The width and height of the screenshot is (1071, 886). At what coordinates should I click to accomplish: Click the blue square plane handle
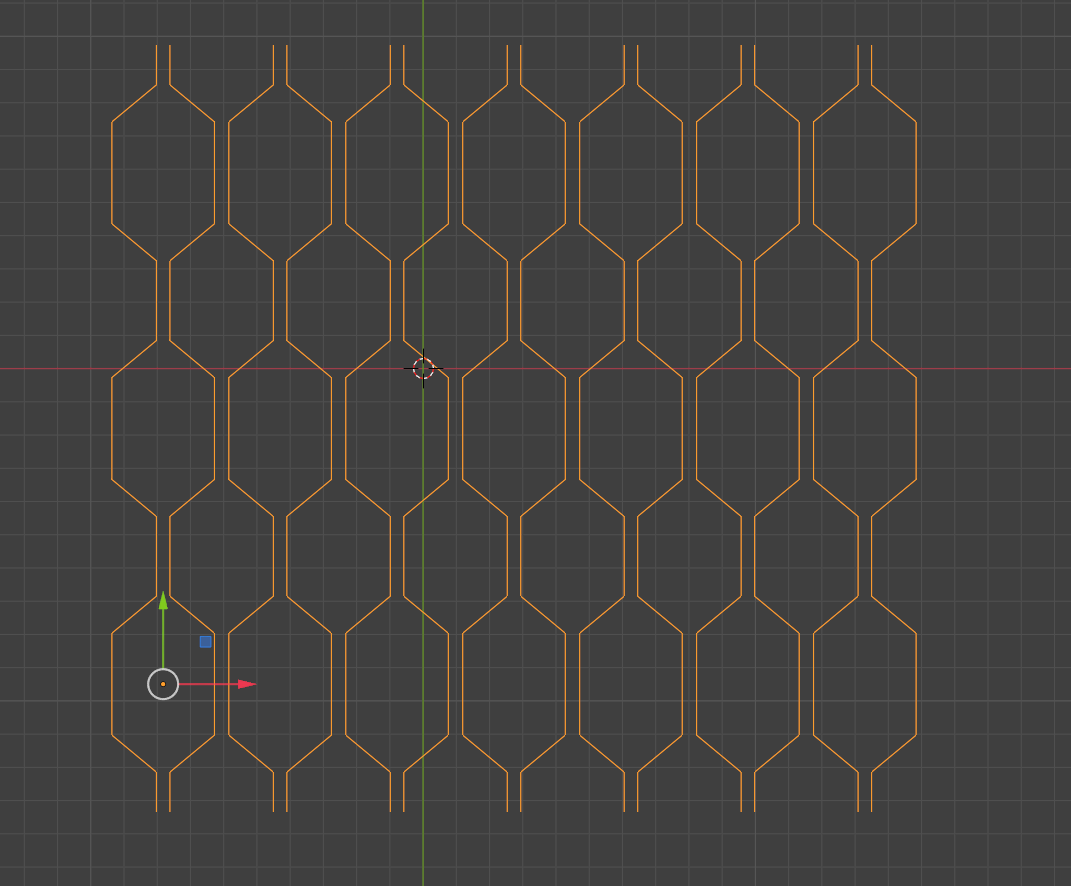205,641
